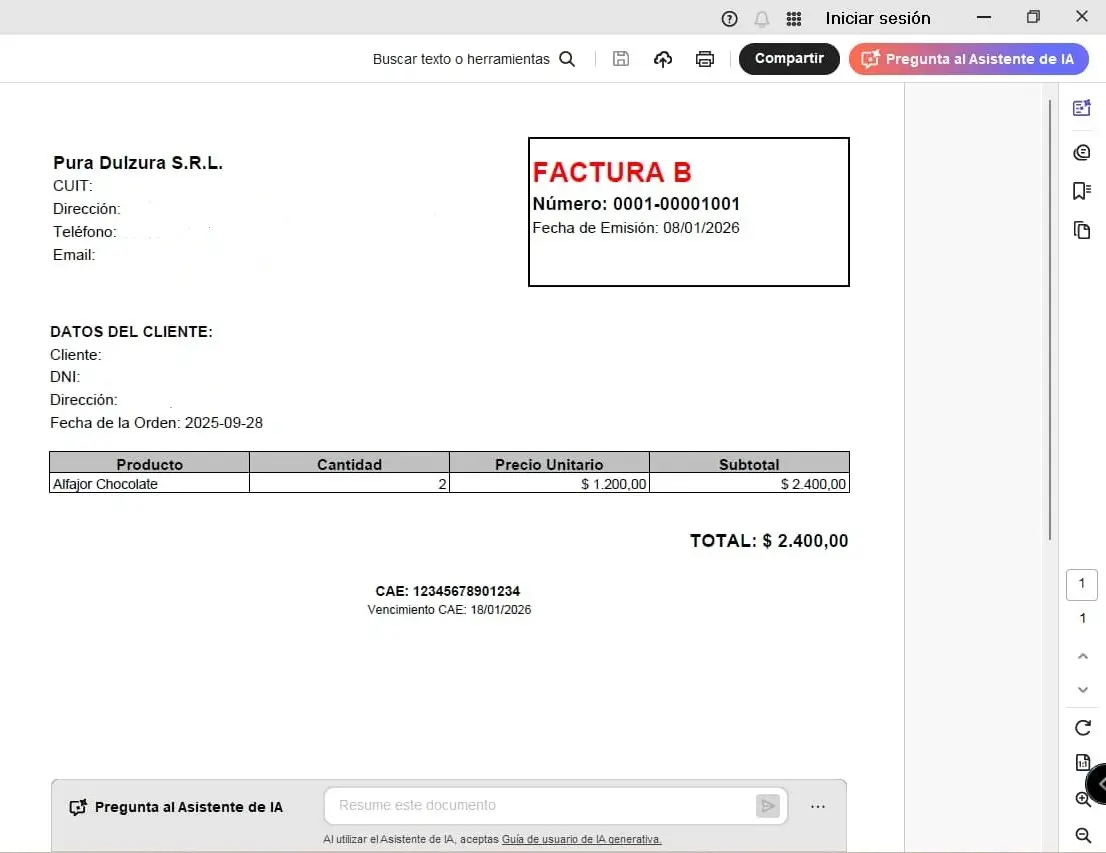Open the AI Assistant sidebar panel
Viewport: 1106px width, 853px height.
[x=1082, y=108]
